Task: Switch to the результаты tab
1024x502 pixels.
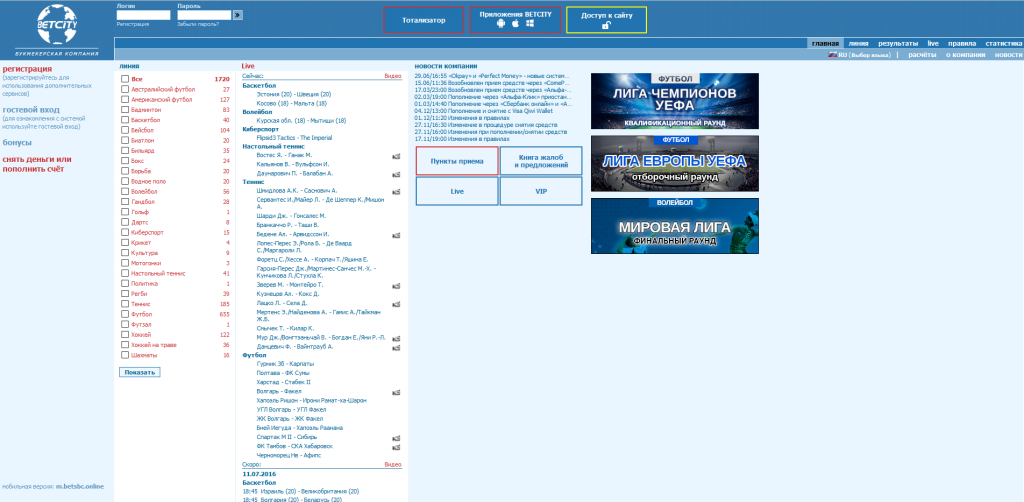Action: [898, 44]
